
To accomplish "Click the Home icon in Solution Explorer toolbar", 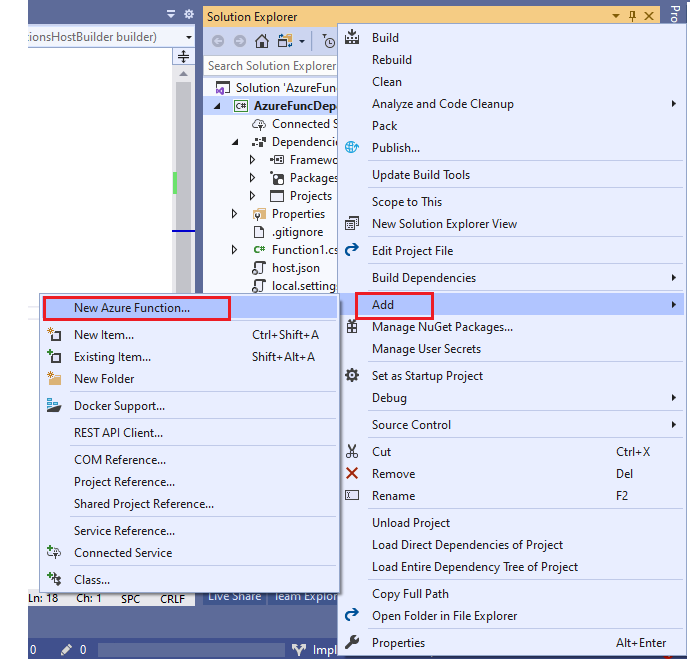I will pyautogui.click(x=262, y=41).
